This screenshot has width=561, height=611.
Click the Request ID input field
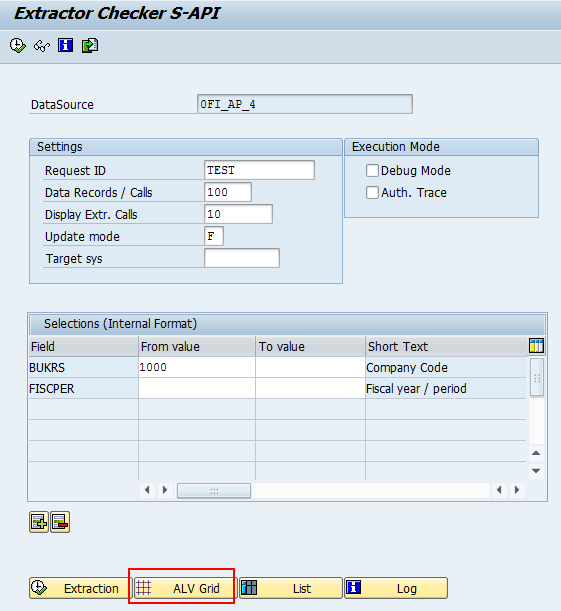pyautogui.click(x=259, y=170)
